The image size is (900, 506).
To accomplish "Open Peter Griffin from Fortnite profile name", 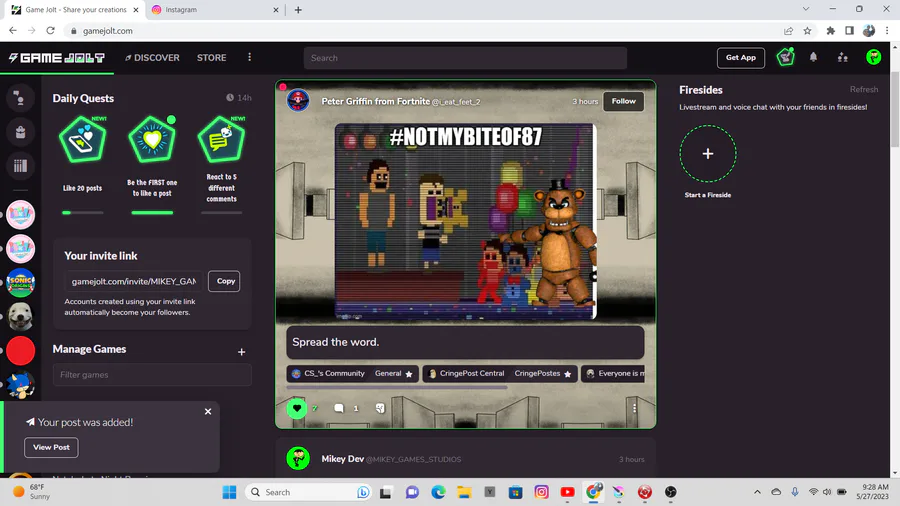I will (375, 102).
